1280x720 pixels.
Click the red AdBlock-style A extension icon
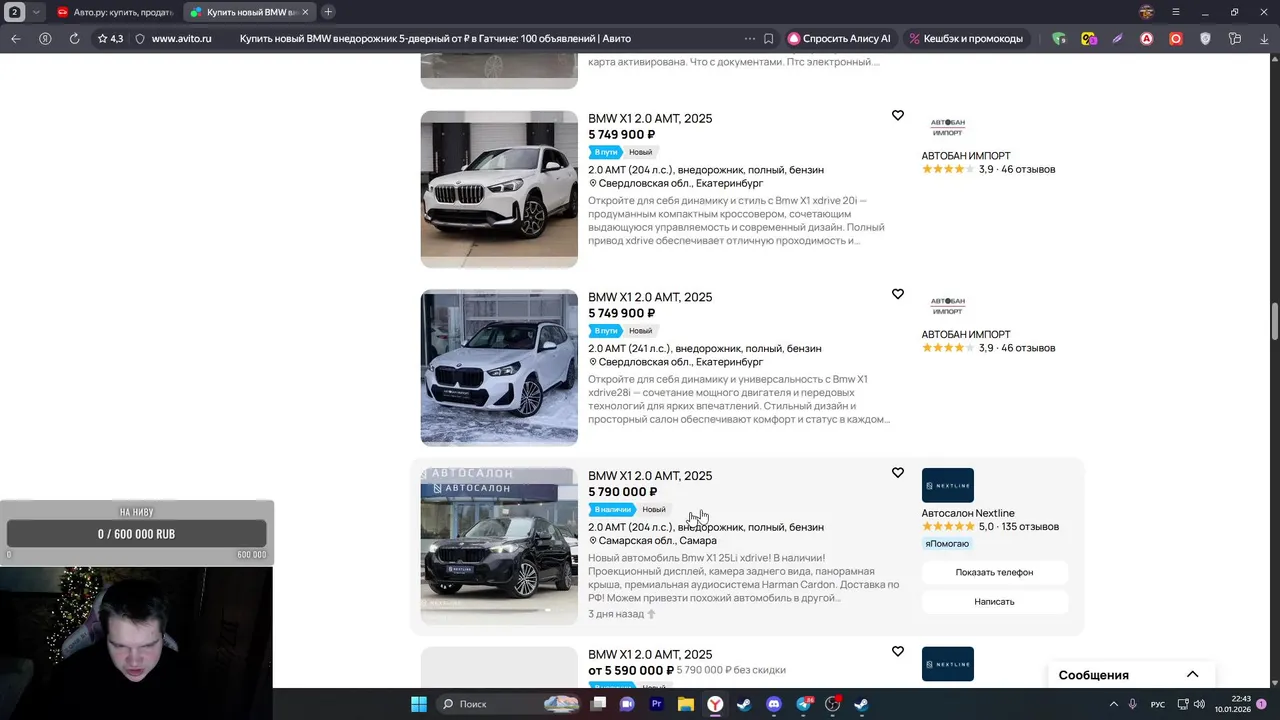pyautogui.click(x=1147, y=38)
